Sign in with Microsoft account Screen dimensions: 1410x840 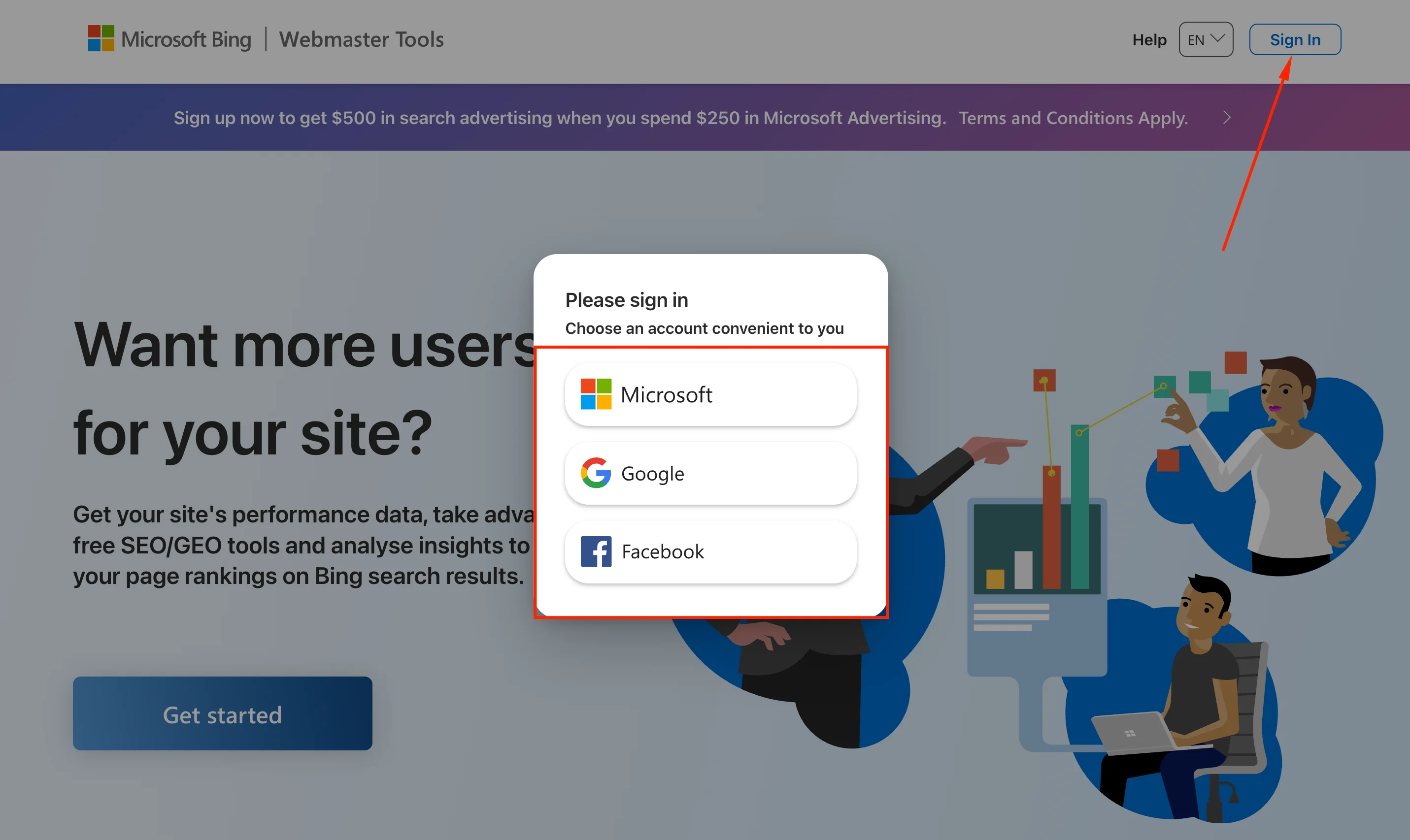click(x=710, y=394)
